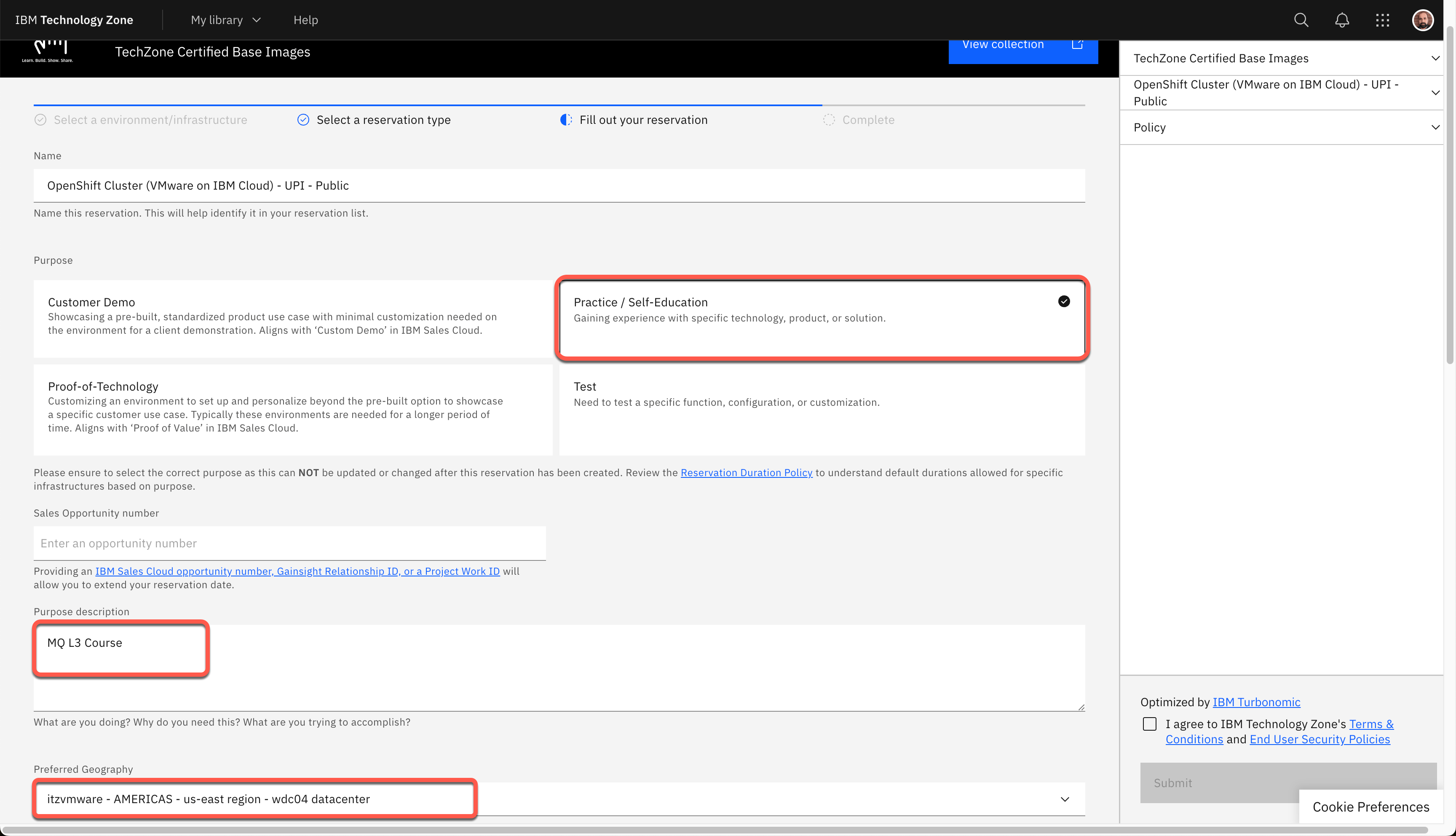The width and height of the screenshot is (1456, 836).
Task: Select the Customer Demo purpose option
Action: pos(293,319)
